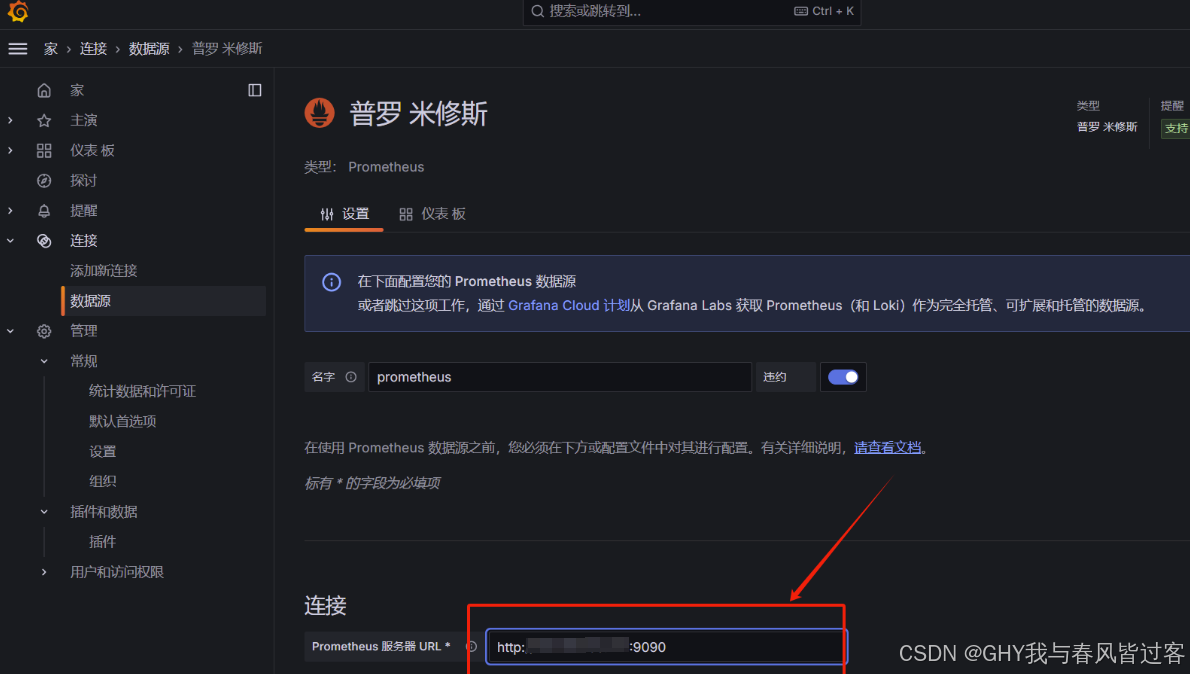Click the star icon beside 主演
The height and width of the screenshot is (674, 1190).
44,120
